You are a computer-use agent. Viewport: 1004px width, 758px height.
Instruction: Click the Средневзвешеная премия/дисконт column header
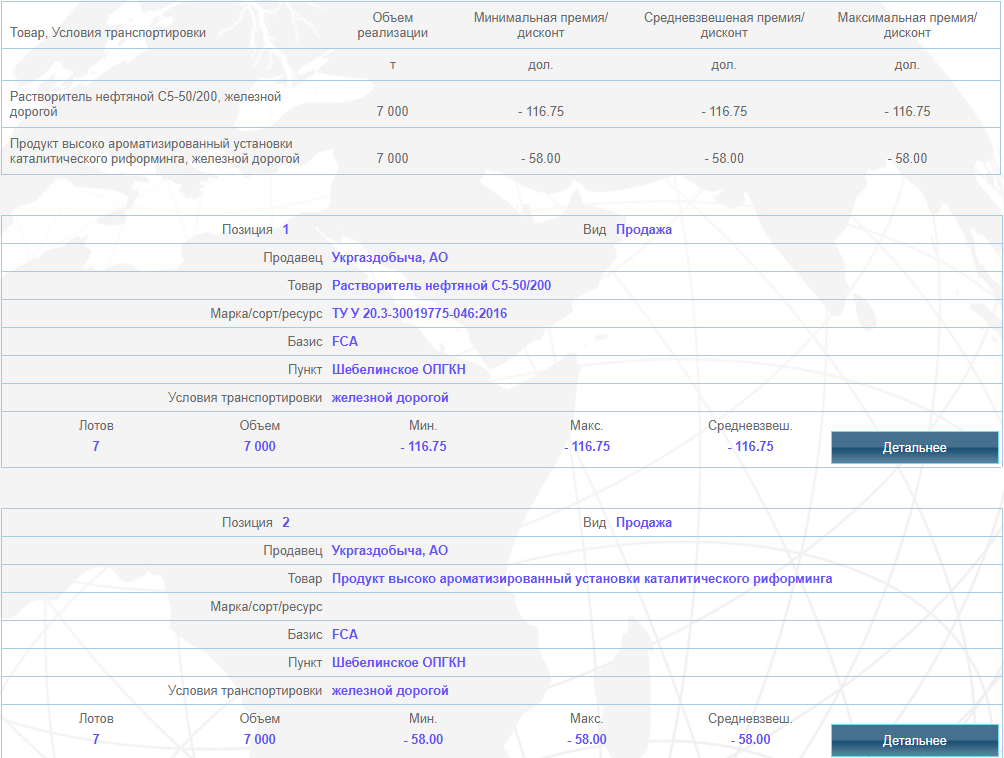(x=724, y=25)
